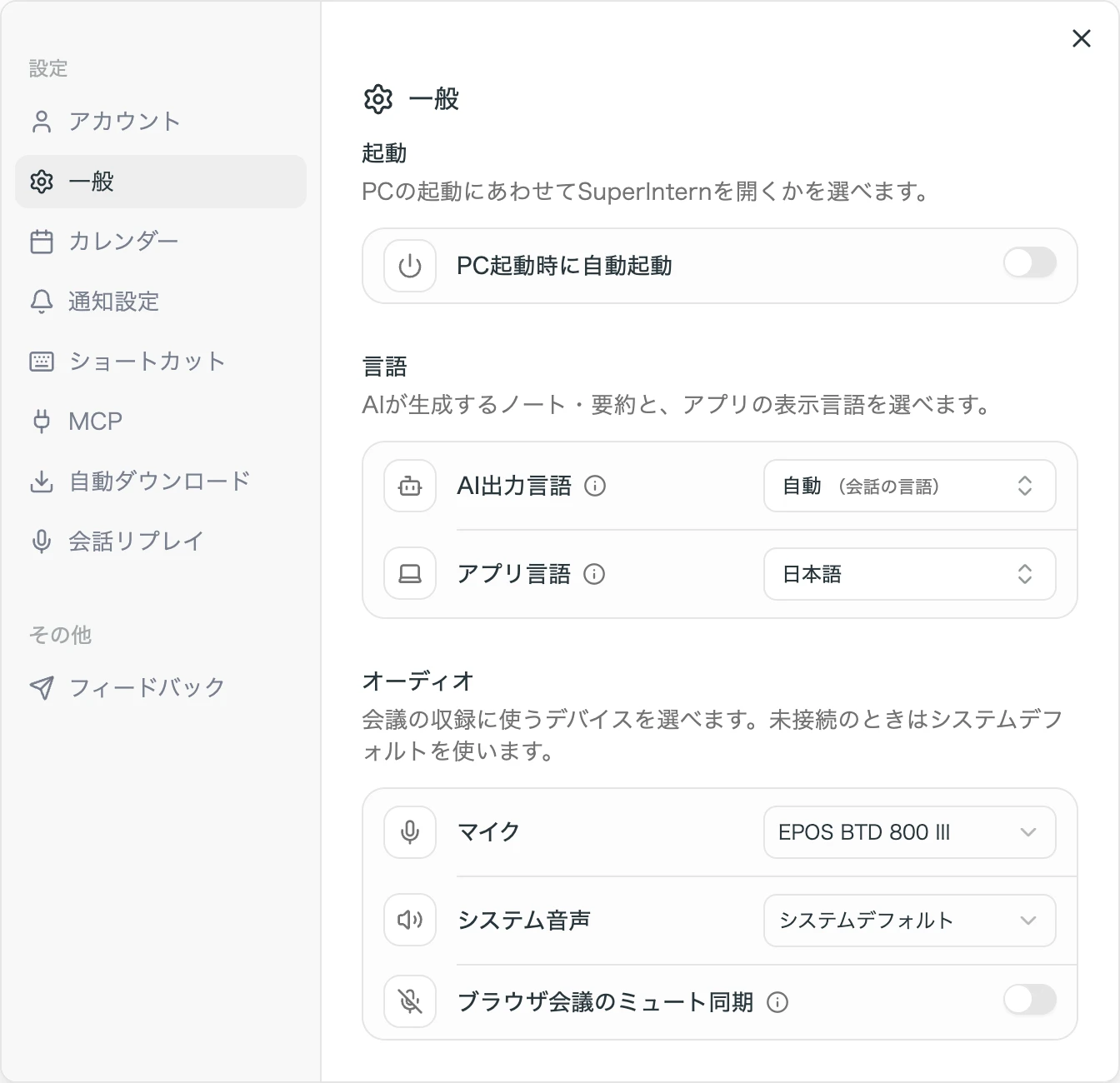Open the 会話リプレイ settings section
The image size is (1120, 1083).
click(x=161, y=541)
